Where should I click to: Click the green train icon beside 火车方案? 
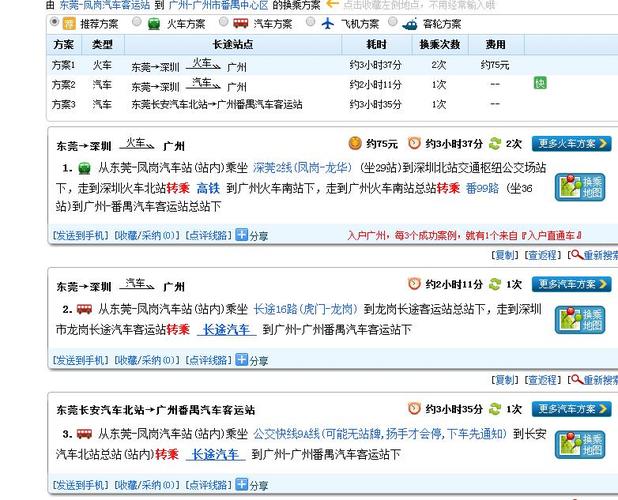click(x=154, y=24)
